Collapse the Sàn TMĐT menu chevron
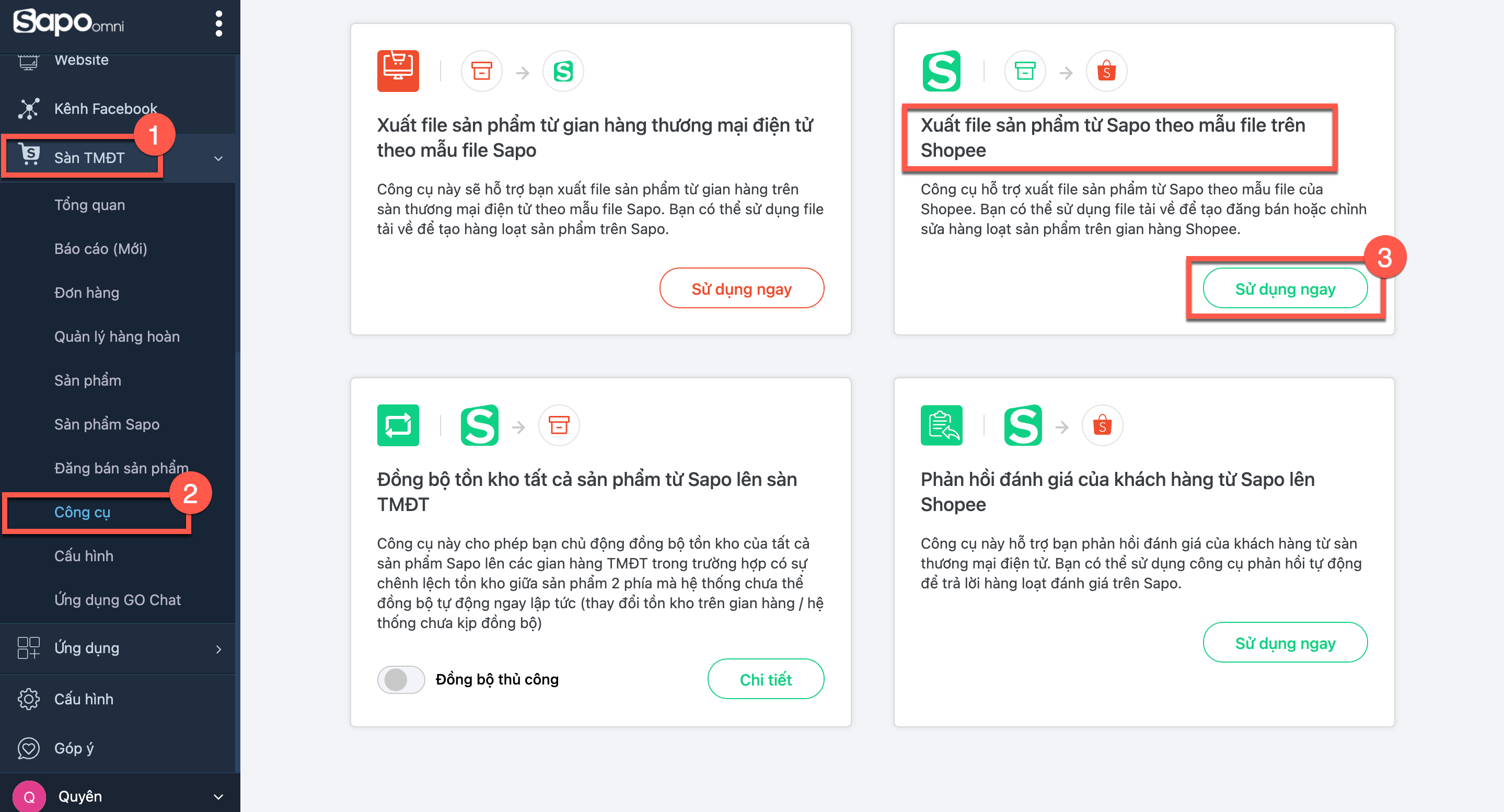This screenshot has height=812, width=1504. (218, 158)
